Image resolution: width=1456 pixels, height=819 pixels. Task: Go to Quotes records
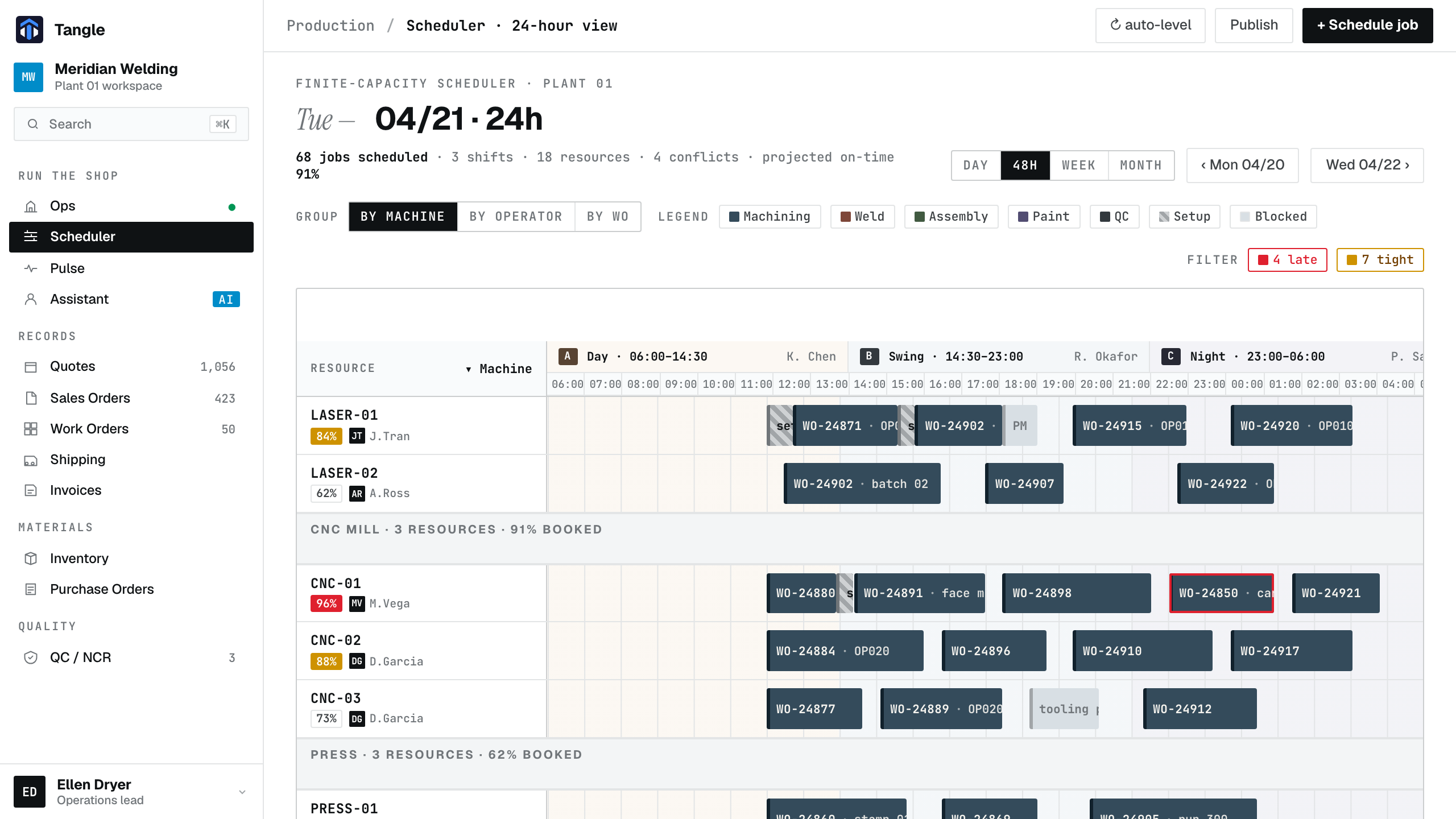(x=131, y=366)
